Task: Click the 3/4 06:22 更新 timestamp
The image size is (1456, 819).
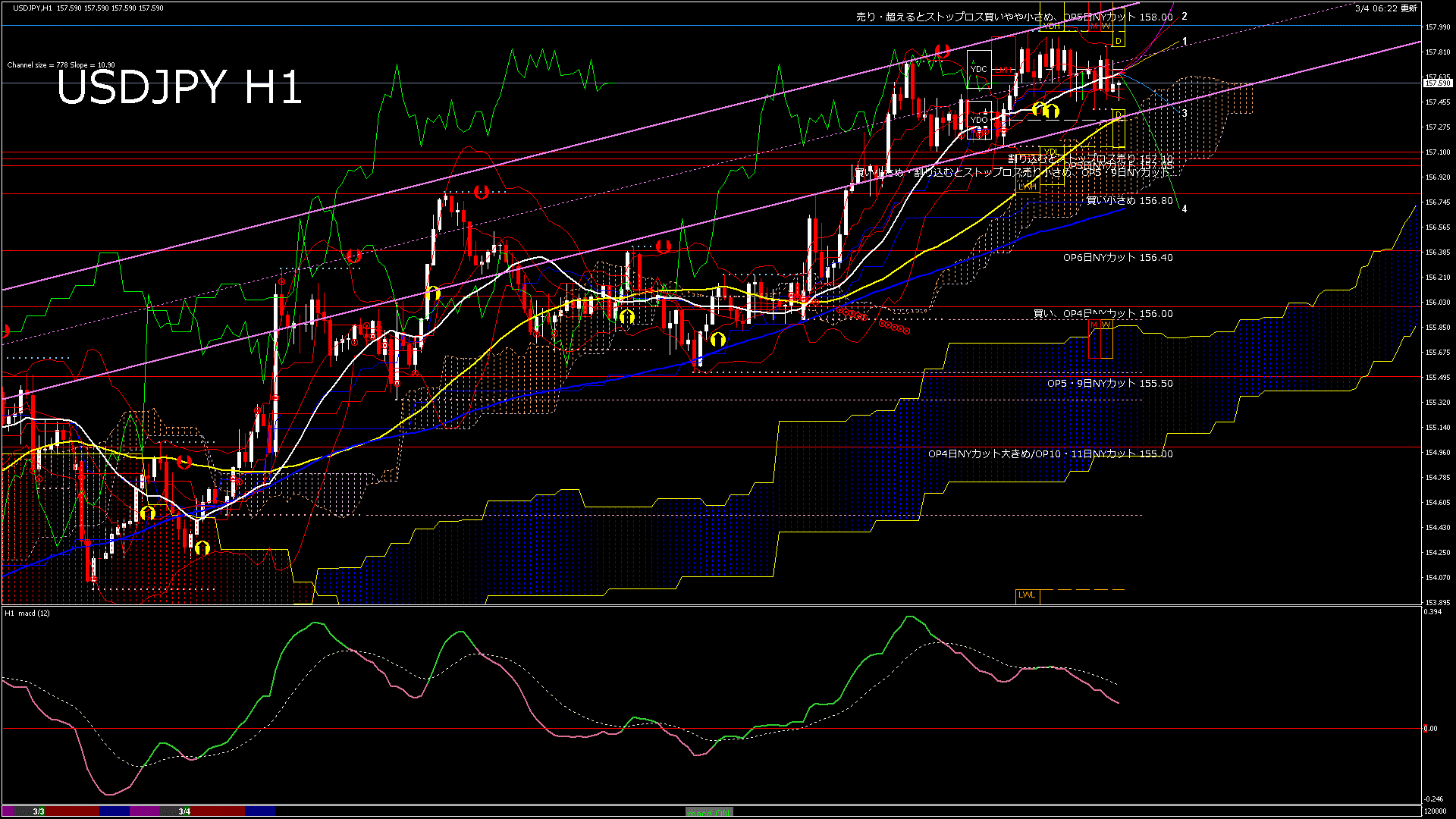Action: (1385, 8)
